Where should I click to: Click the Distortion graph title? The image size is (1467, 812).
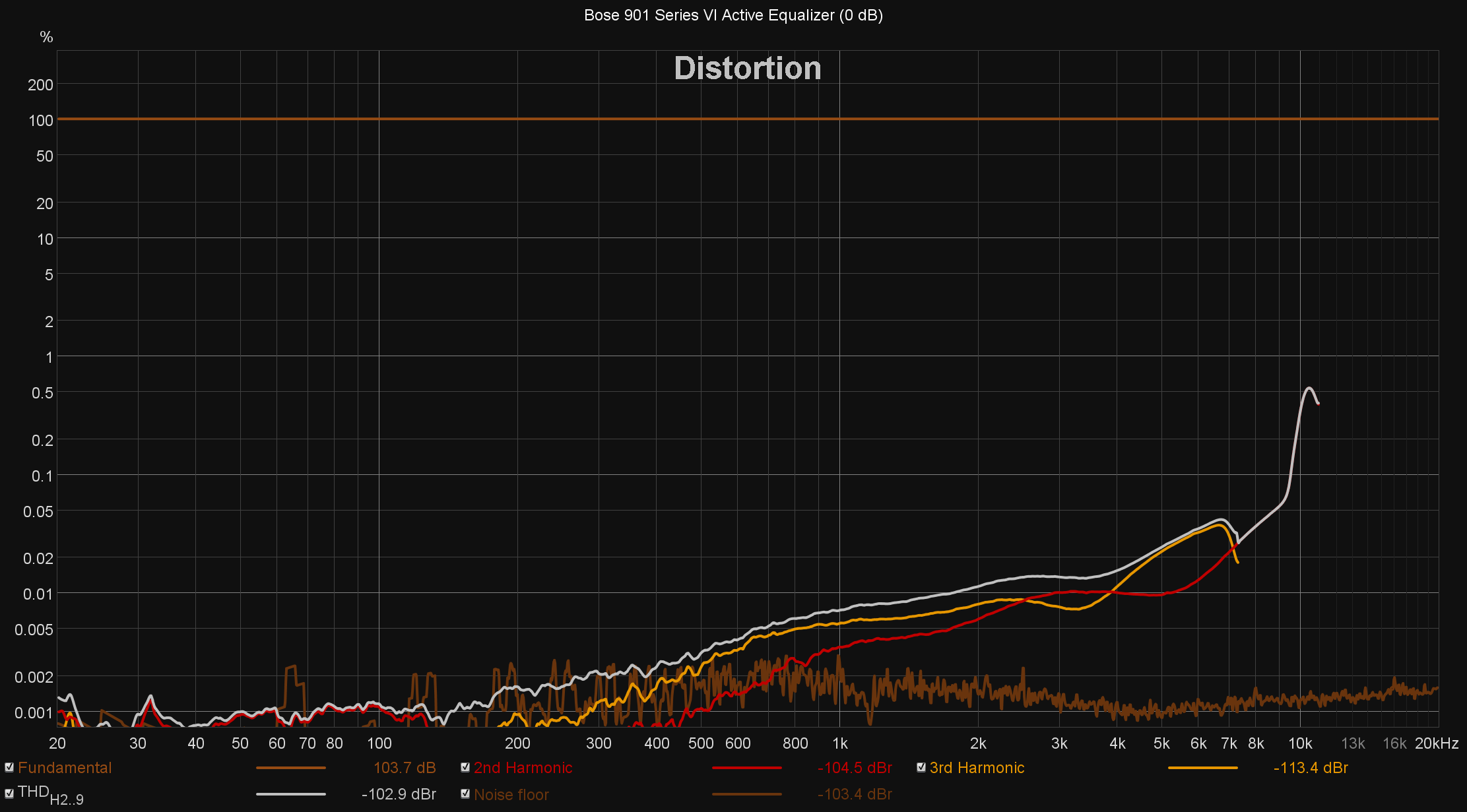748,69
